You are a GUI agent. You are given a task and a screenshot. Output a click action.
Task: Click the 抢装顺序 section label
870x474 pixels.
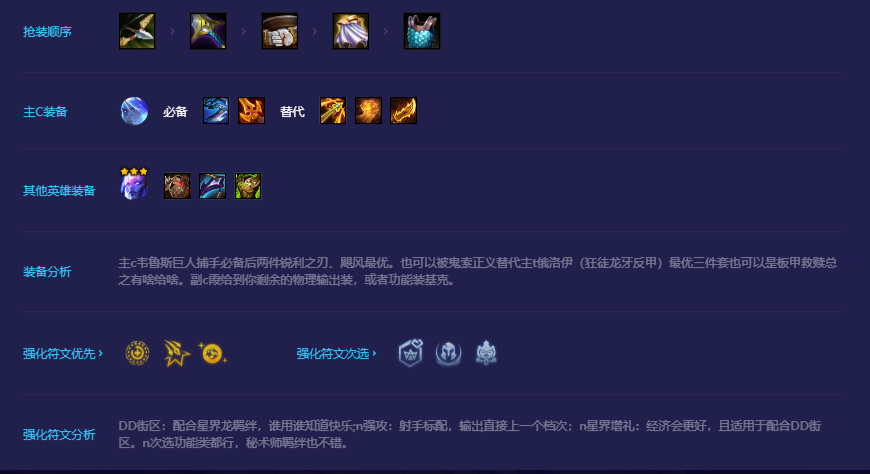[47, 32]
